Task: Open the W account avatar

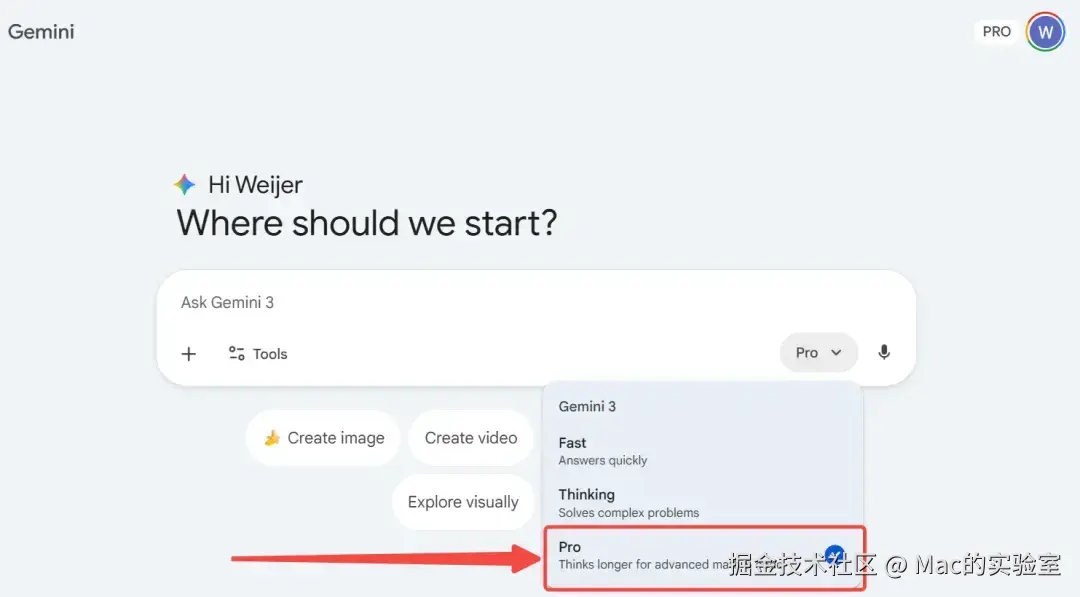Action: tap(1045, 31)
